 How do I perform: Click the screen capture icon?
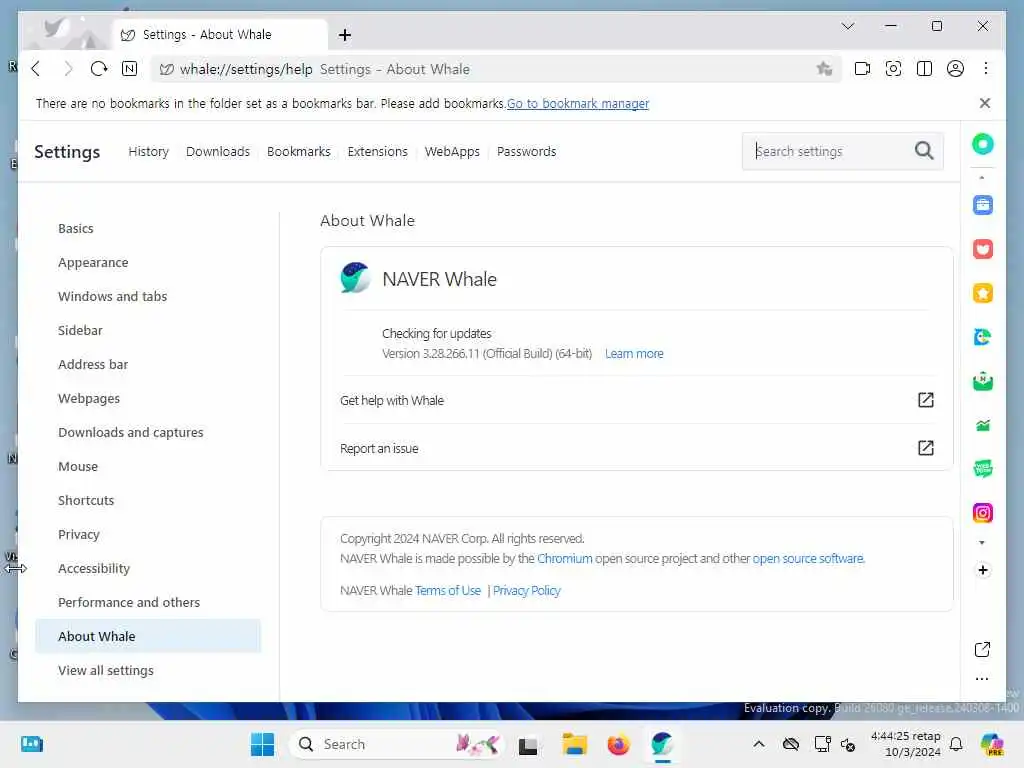pos(893,69)
